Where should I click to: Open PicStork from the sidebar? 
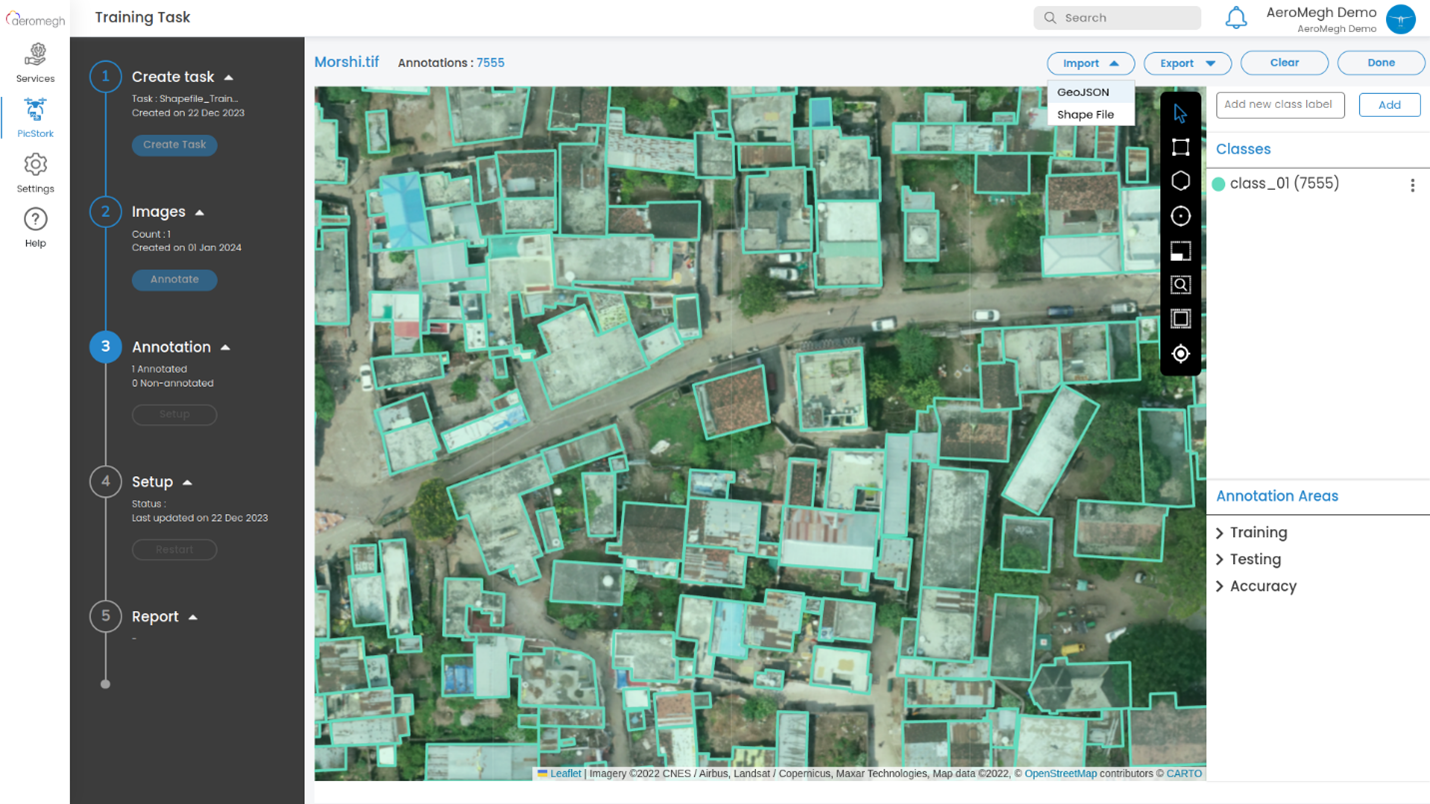pyautogui.click(x=35, y=117)
